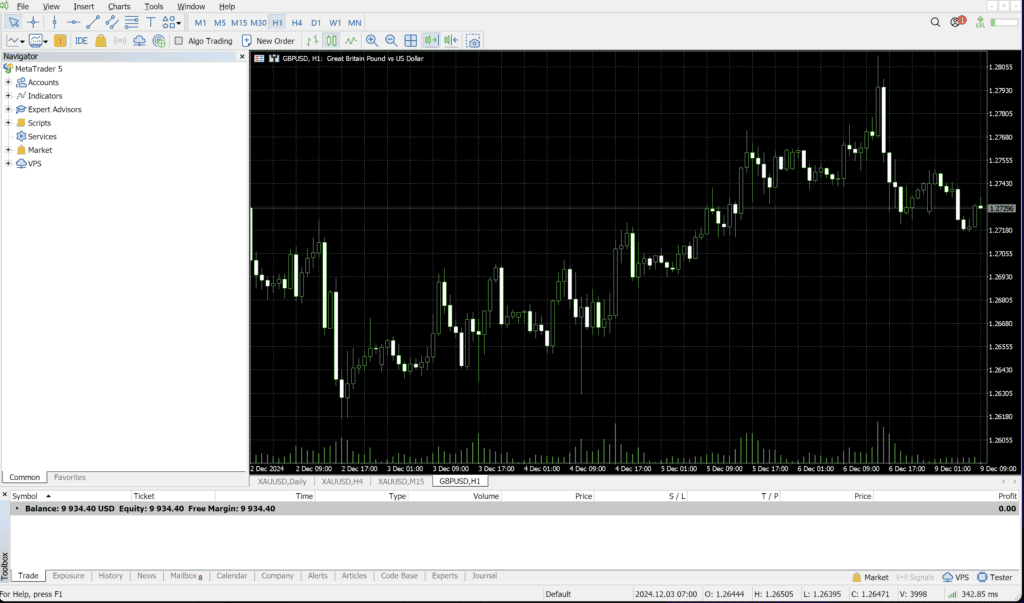Take a chart screenshot with camera icon

point(473,41)
